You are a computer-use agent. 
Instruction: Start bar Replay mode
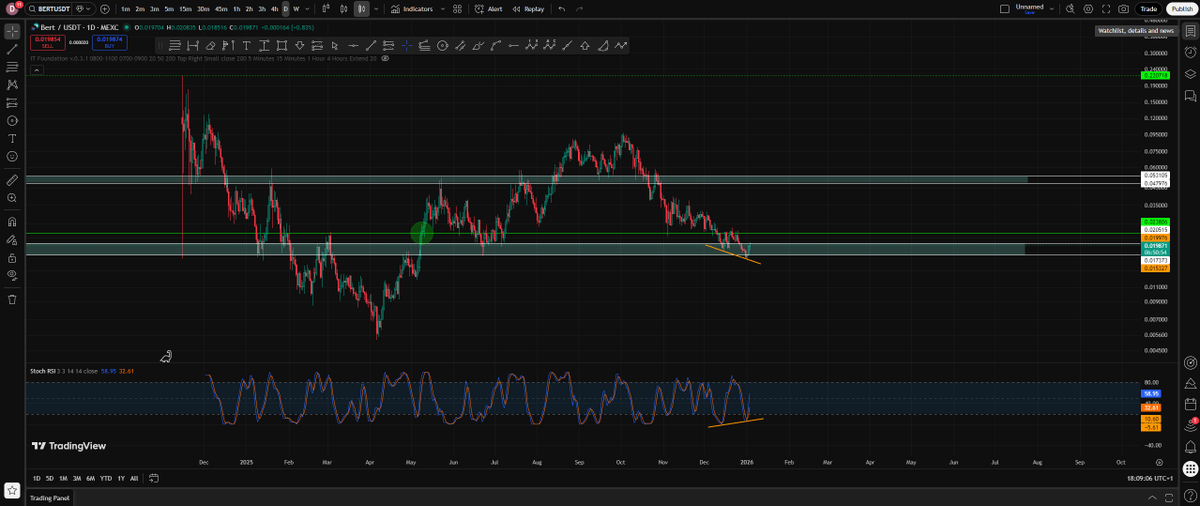(529, 9)
